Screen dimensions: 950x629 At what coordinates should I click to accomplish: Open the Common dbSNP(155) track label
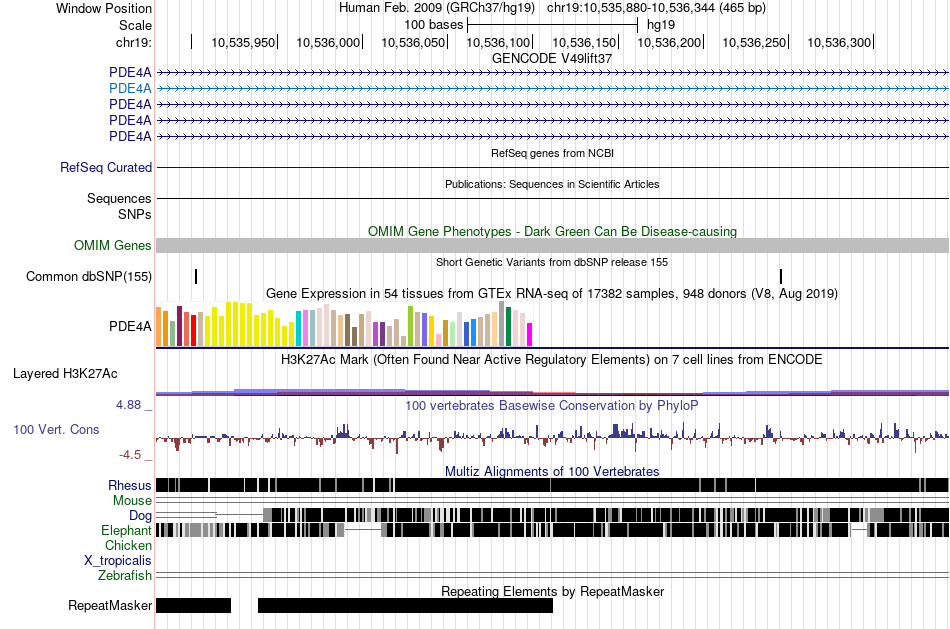click(x=89, y=276)
